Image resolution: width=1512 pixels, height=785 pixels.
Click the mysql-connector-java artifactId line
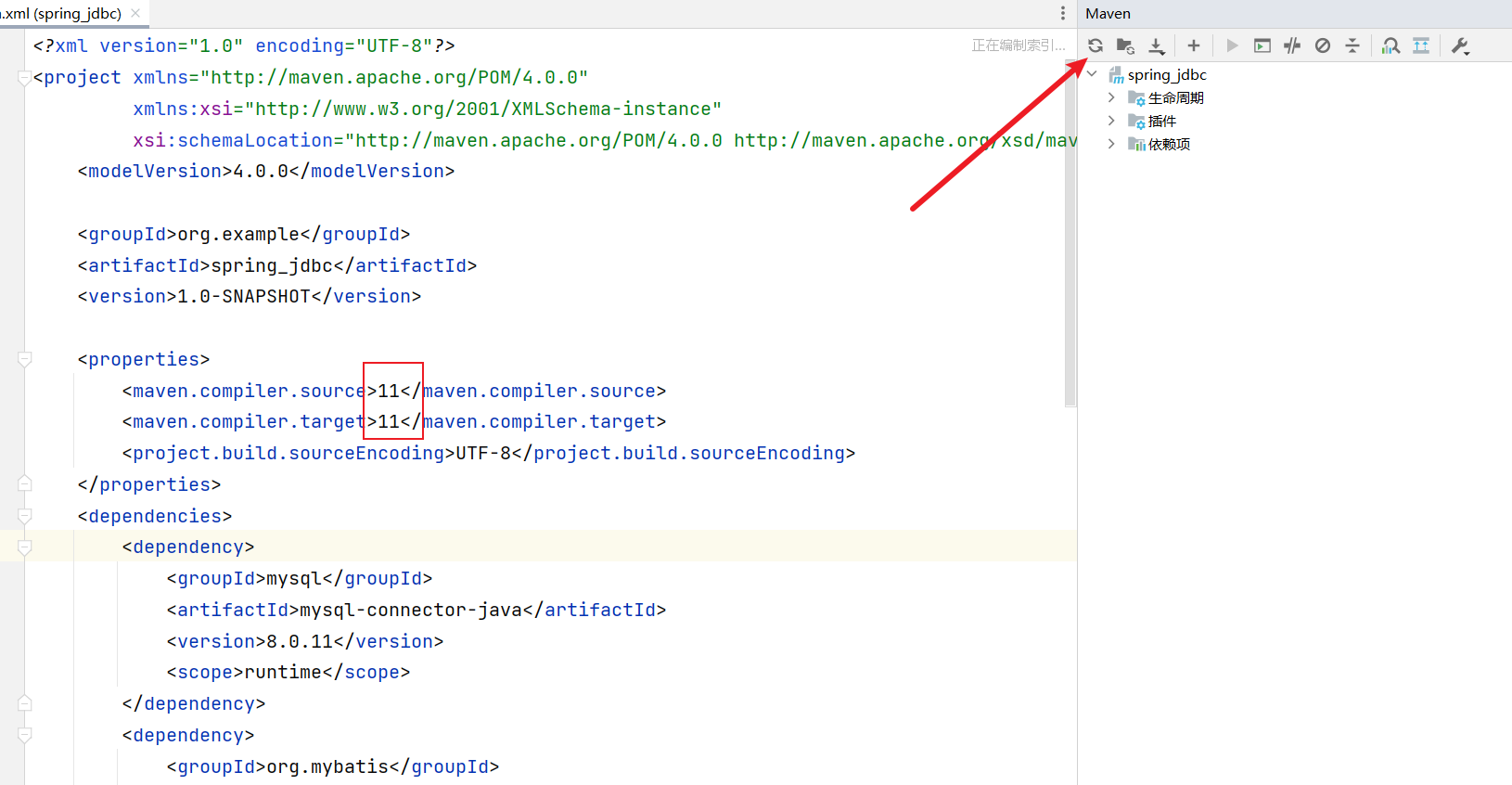point(416,610)
